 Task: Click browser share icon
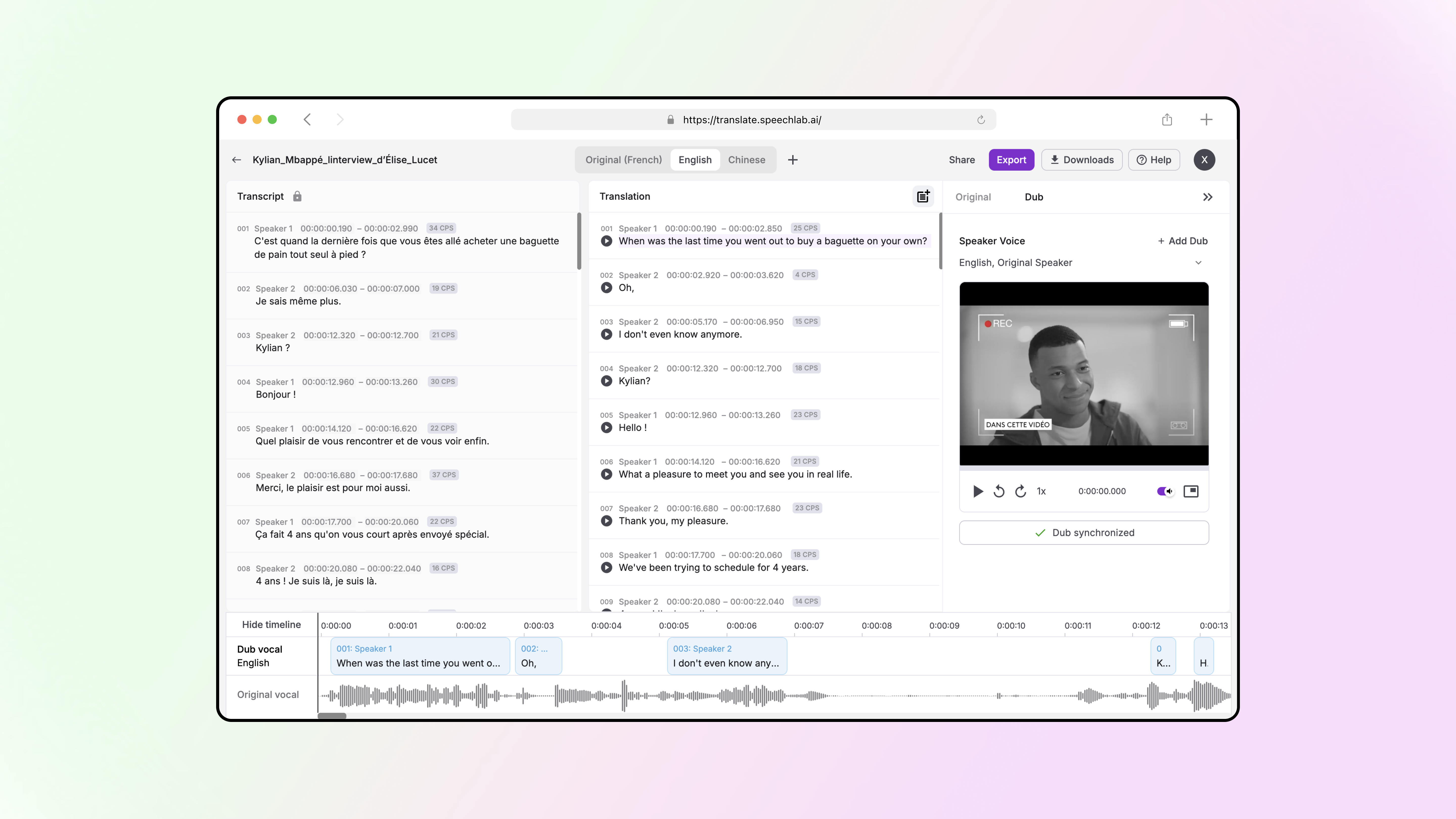1167,119
